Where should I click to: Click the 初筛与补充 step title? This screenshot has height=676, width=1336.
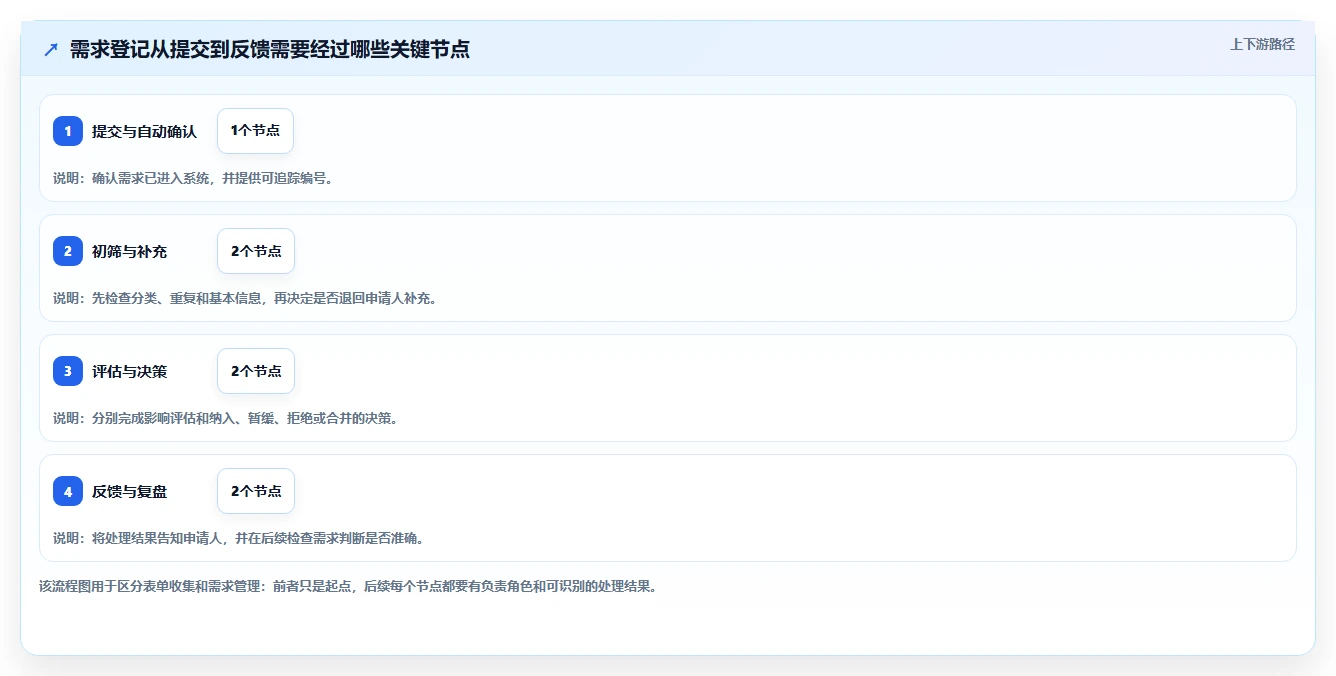pyautogui.click(x=129, y=251)
